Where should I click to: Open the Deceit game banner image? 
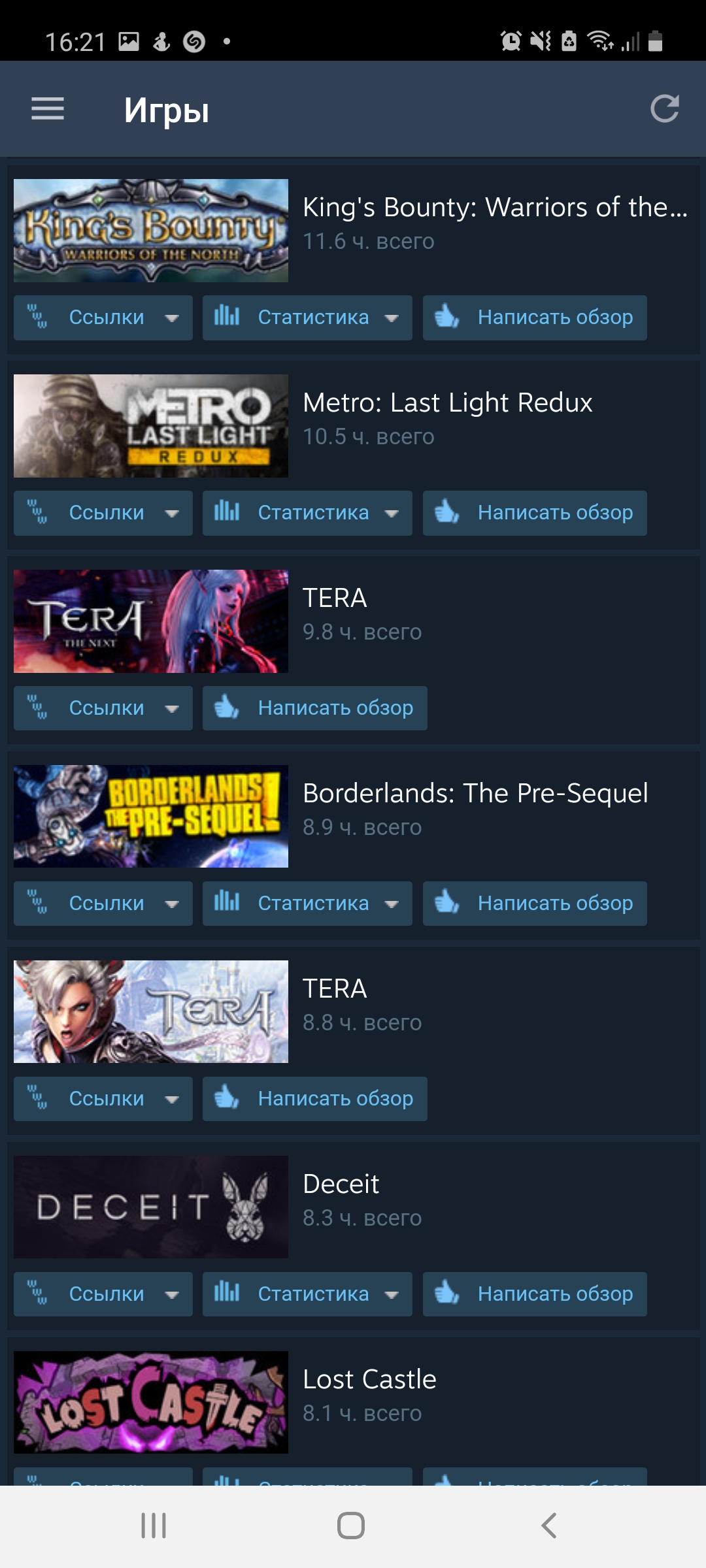pos(151,1207)
